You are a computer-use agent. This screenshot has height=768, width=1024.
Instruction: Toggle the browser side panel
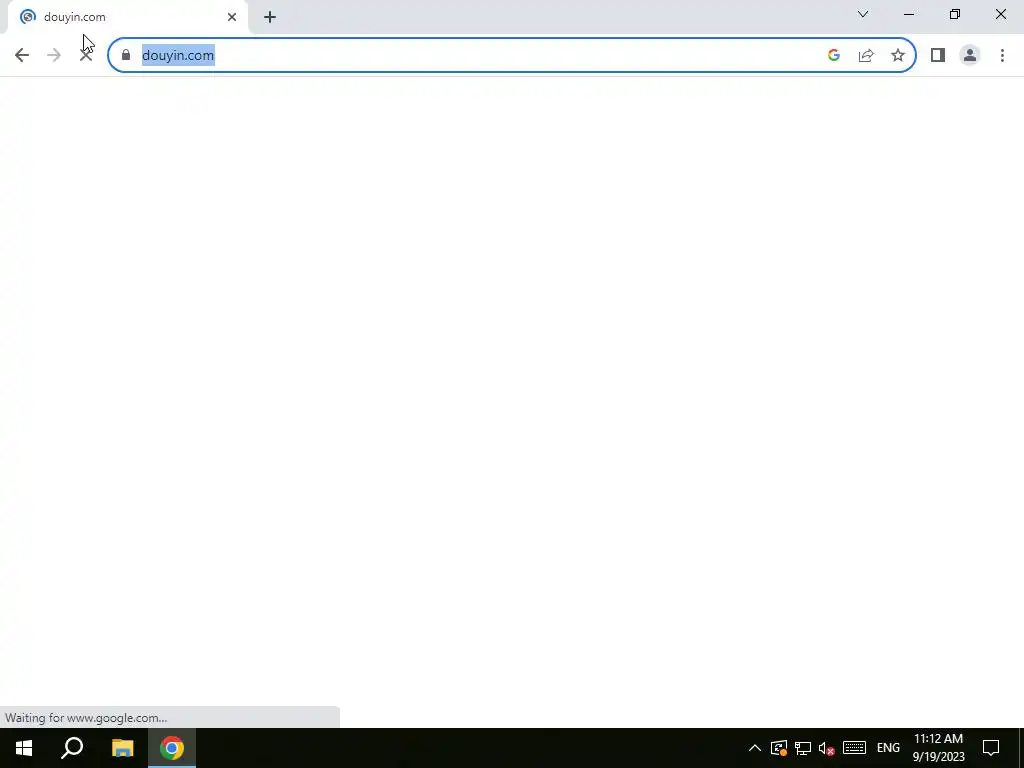point(938,56)
